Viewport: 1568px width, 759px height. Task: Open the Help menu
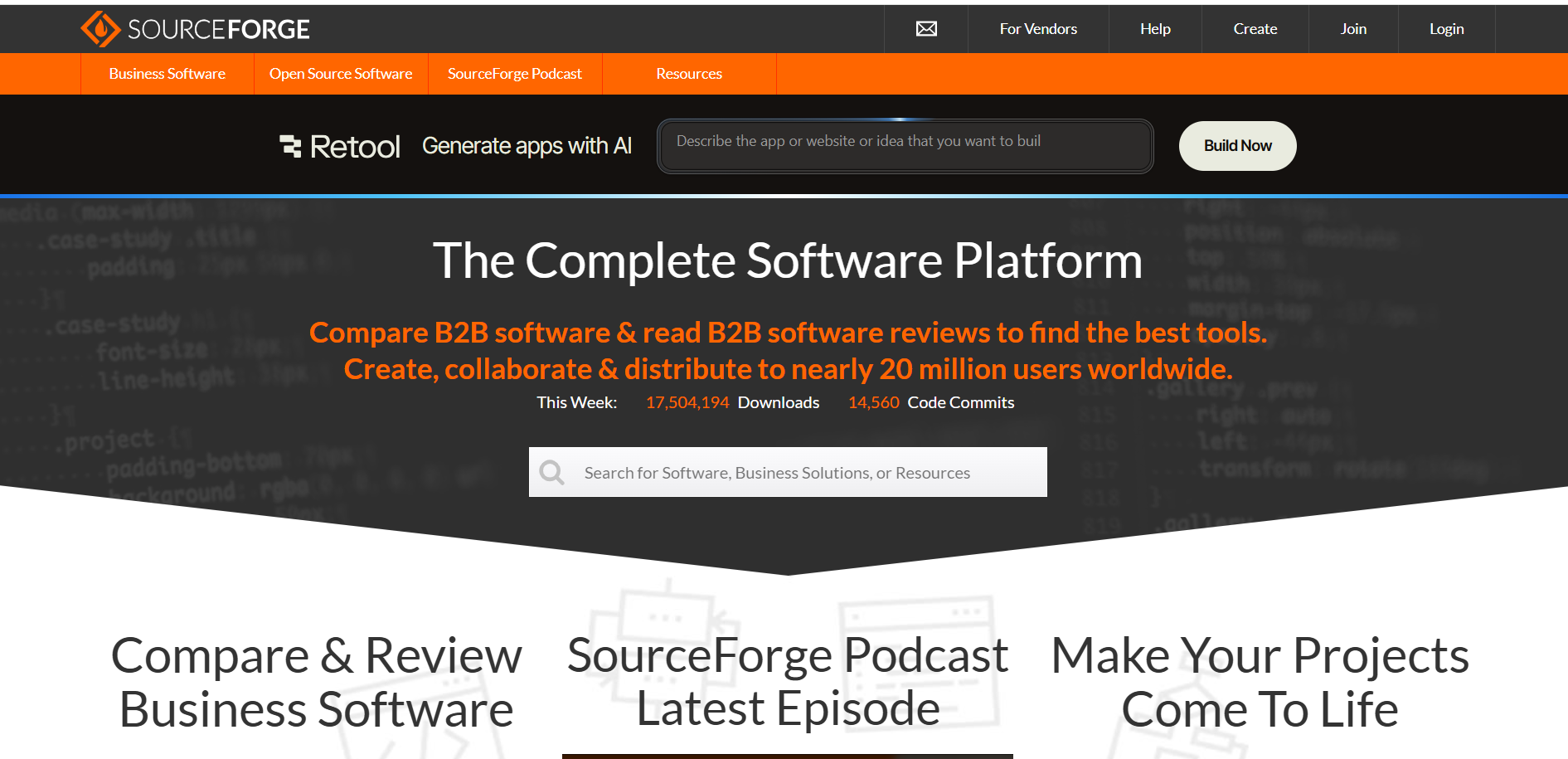[1155, 29]
